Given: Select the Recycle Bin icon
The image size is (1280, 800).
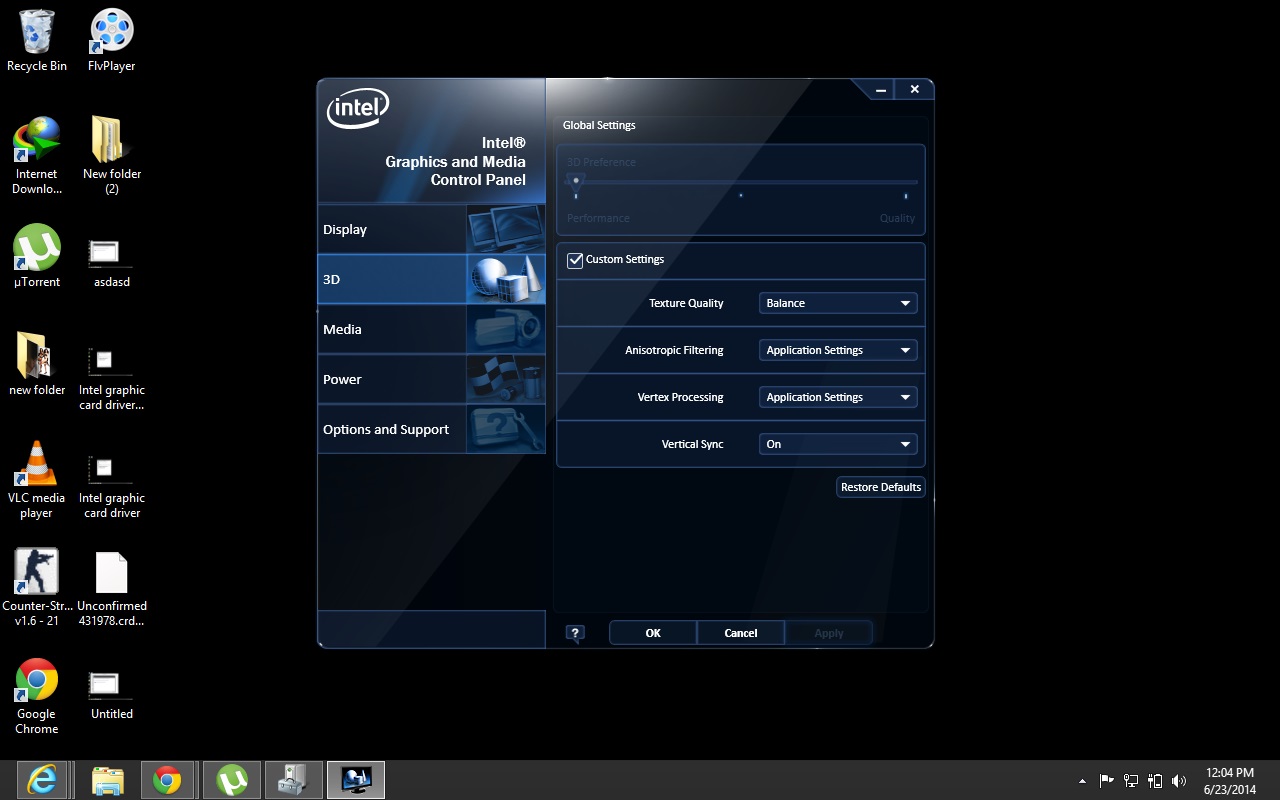Looking at the screenshot, I should point(37,32).
